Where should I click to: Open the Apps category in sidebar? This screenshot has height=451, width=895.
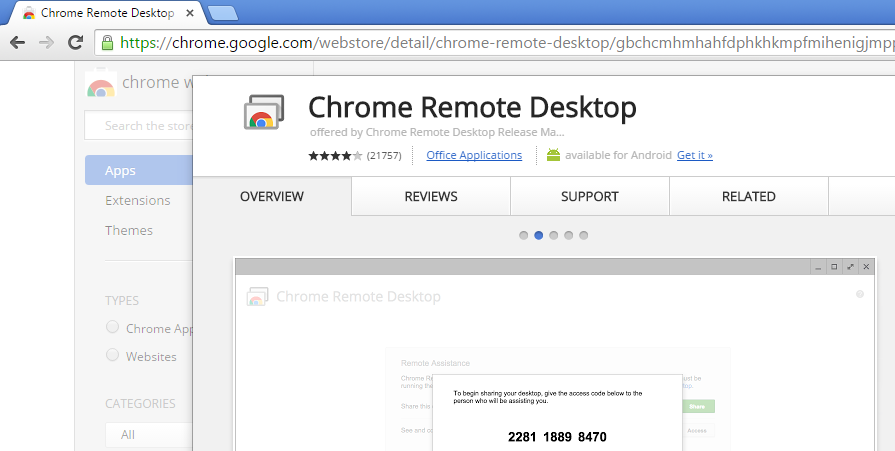139,170
